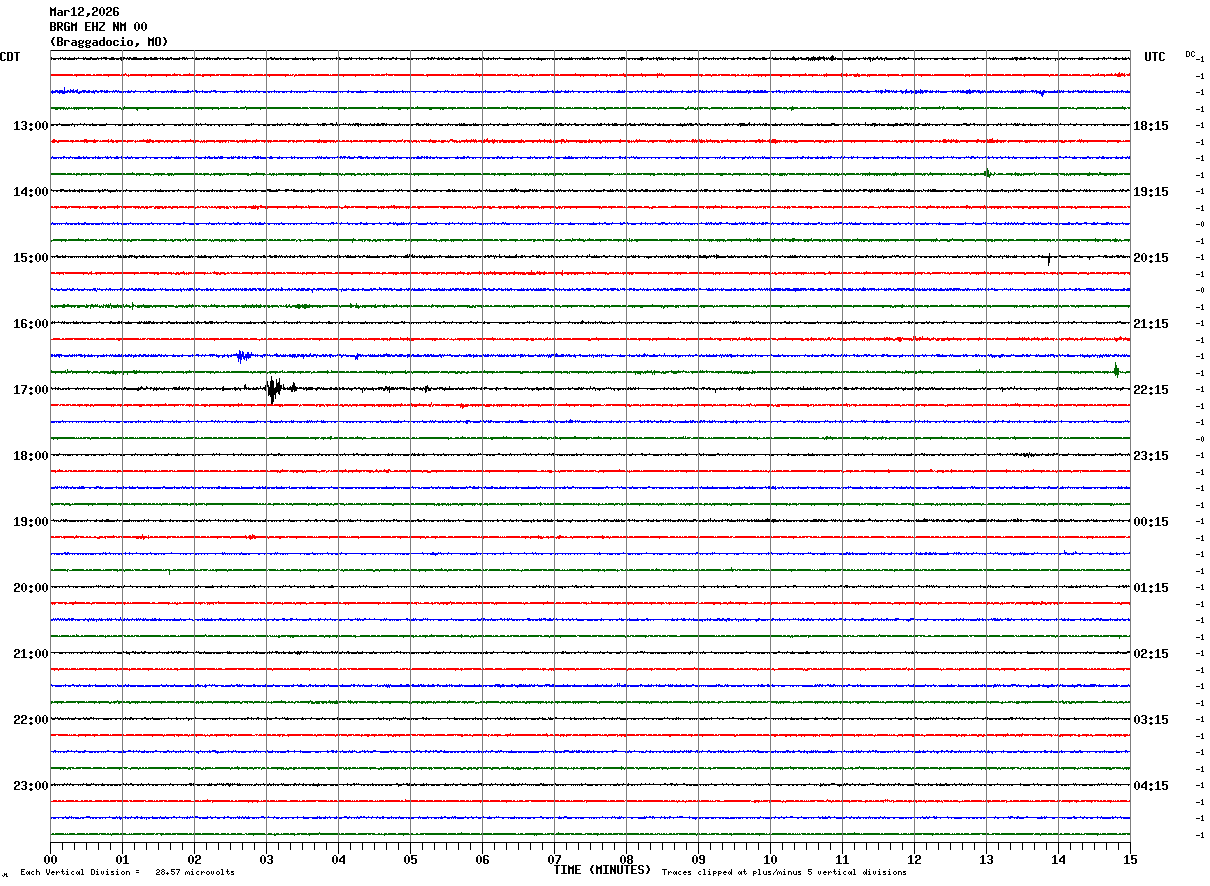1210x886 pixels.
Task: Click minute 12 on the time axis
Action: click(x=914, y=859)
